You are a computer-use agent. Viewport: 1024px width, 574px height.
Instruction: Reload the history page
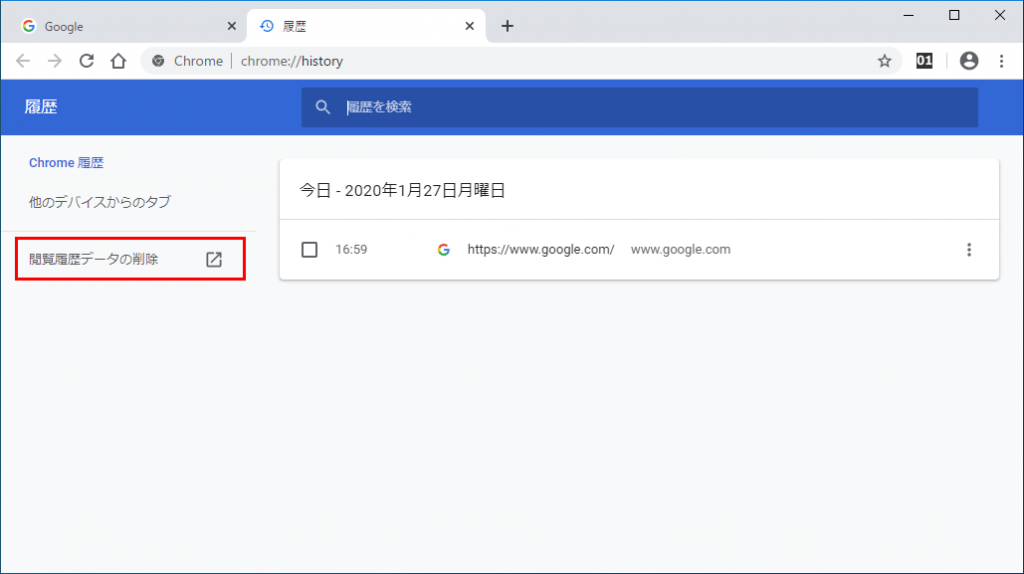86,61
